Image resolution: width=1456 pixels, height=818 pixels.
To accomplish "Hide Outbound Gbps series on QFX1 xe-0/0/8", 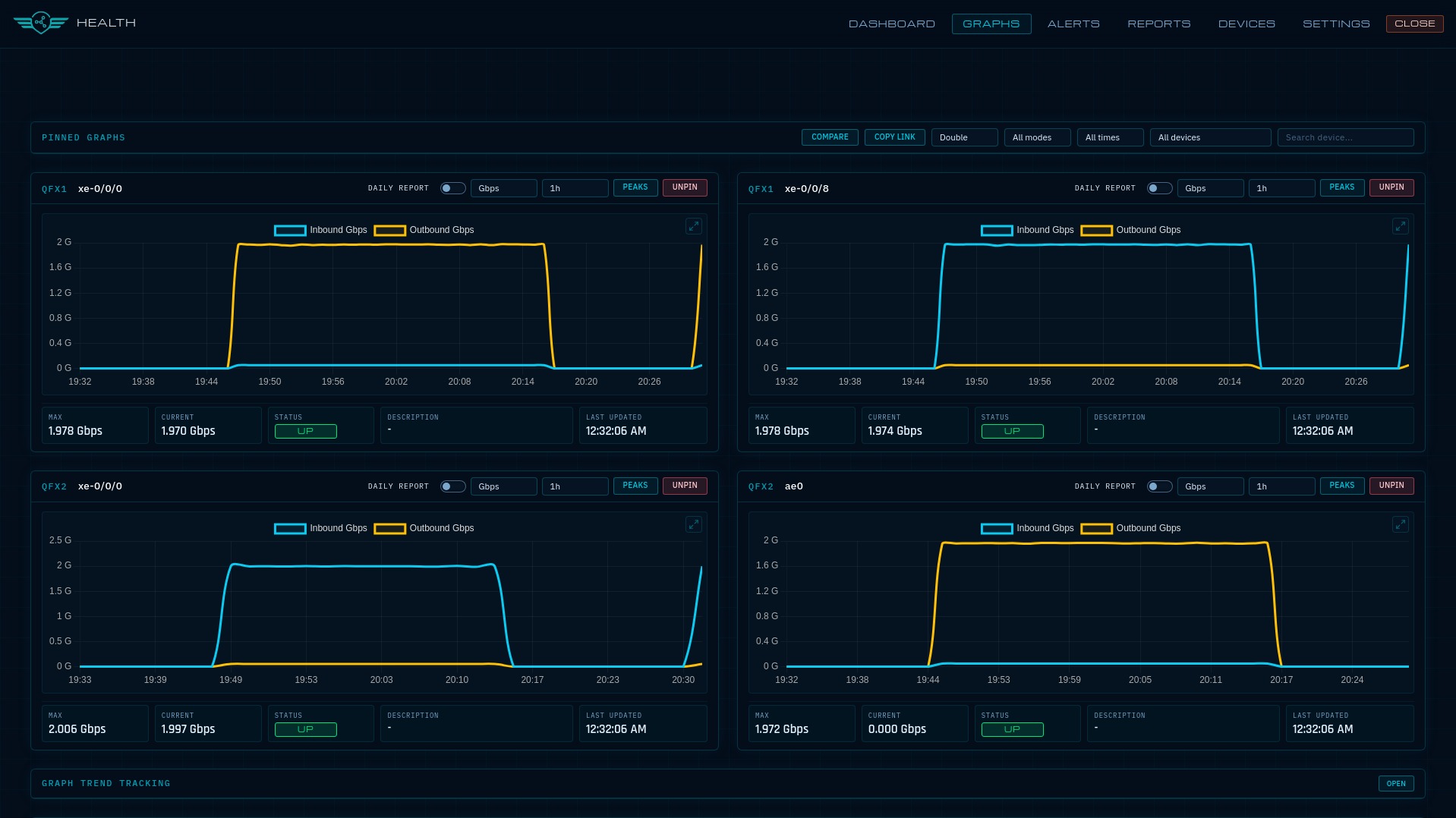I will (1130, 230).
